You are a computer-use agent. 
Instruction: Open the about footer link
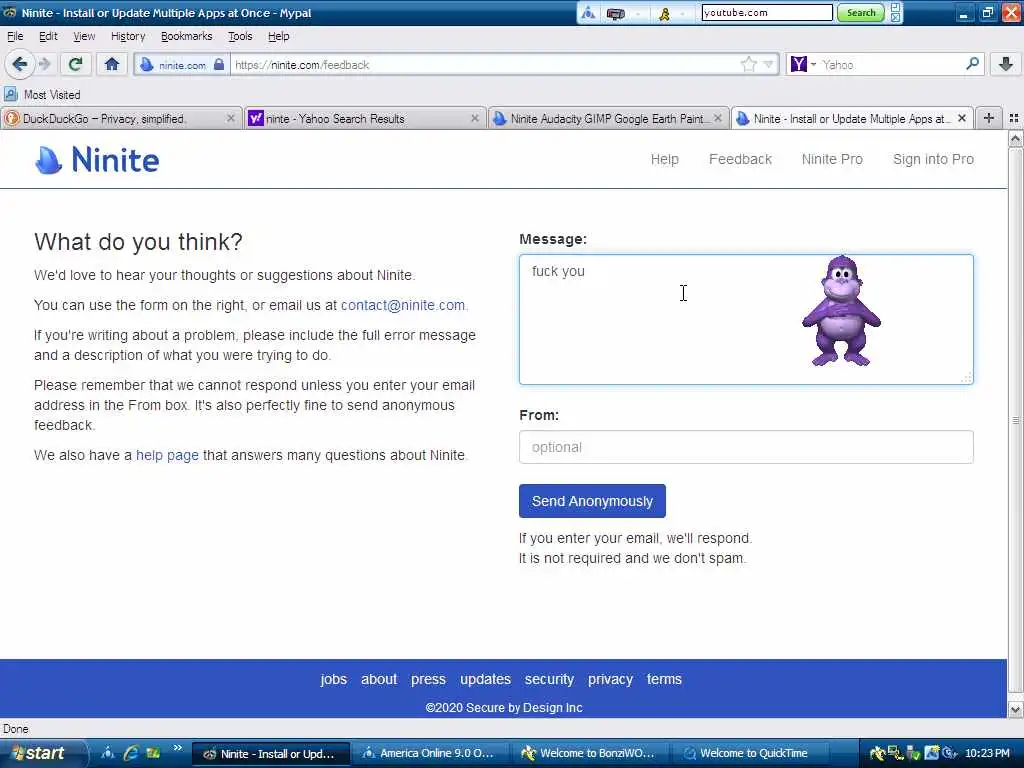pyautogui.click(x=379, y=679)
